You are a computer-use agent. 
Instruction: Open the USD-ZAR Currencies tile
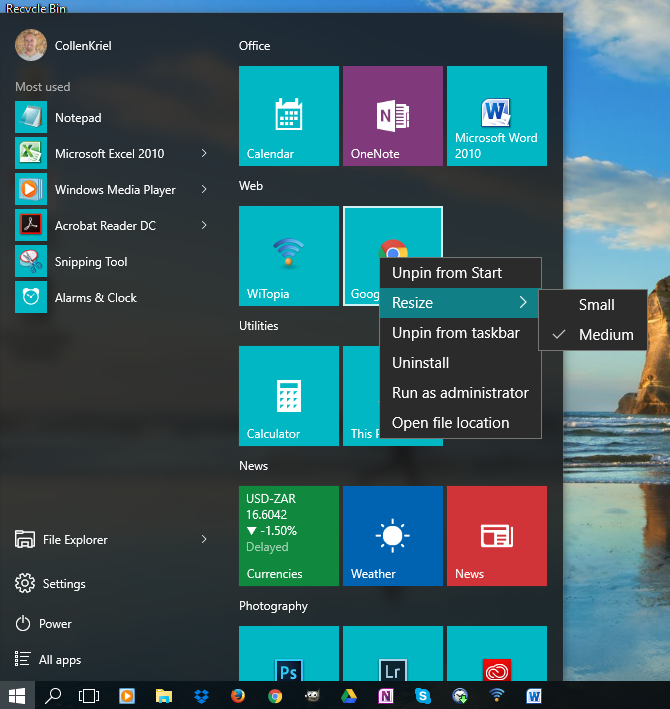[288, 536]
